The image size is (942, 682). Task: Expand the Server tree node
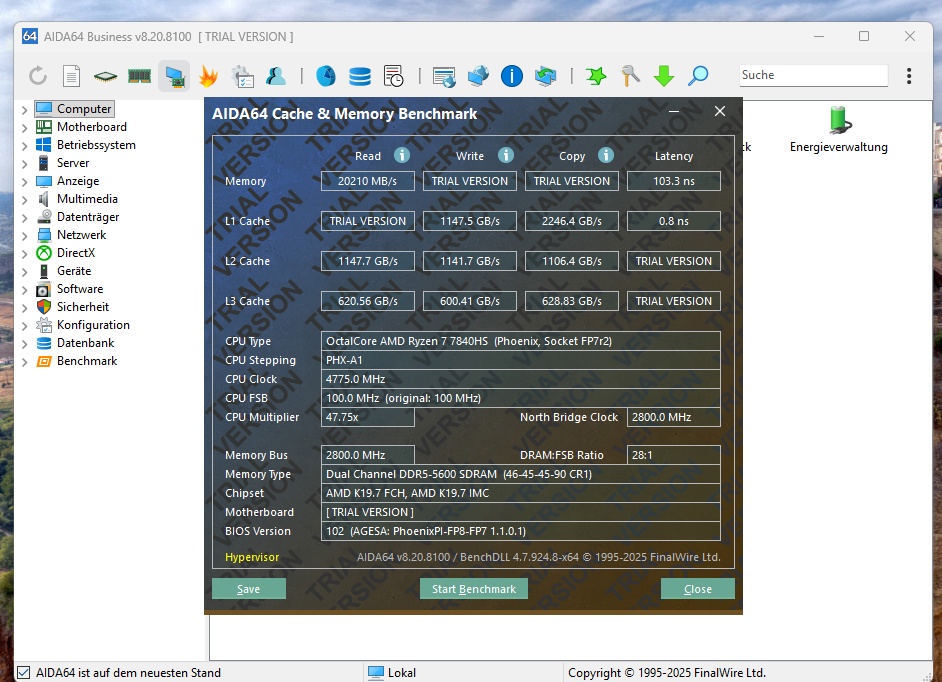click(24, 164)
